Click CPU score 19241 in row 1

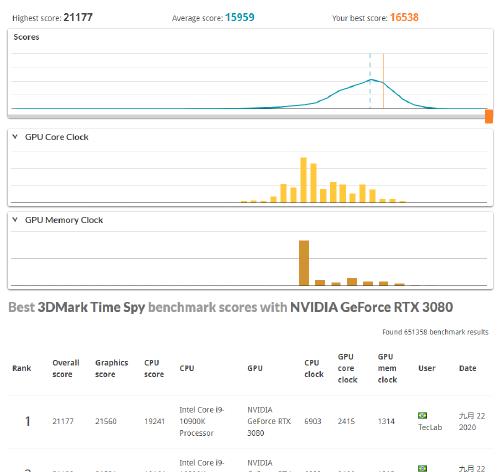154,421
